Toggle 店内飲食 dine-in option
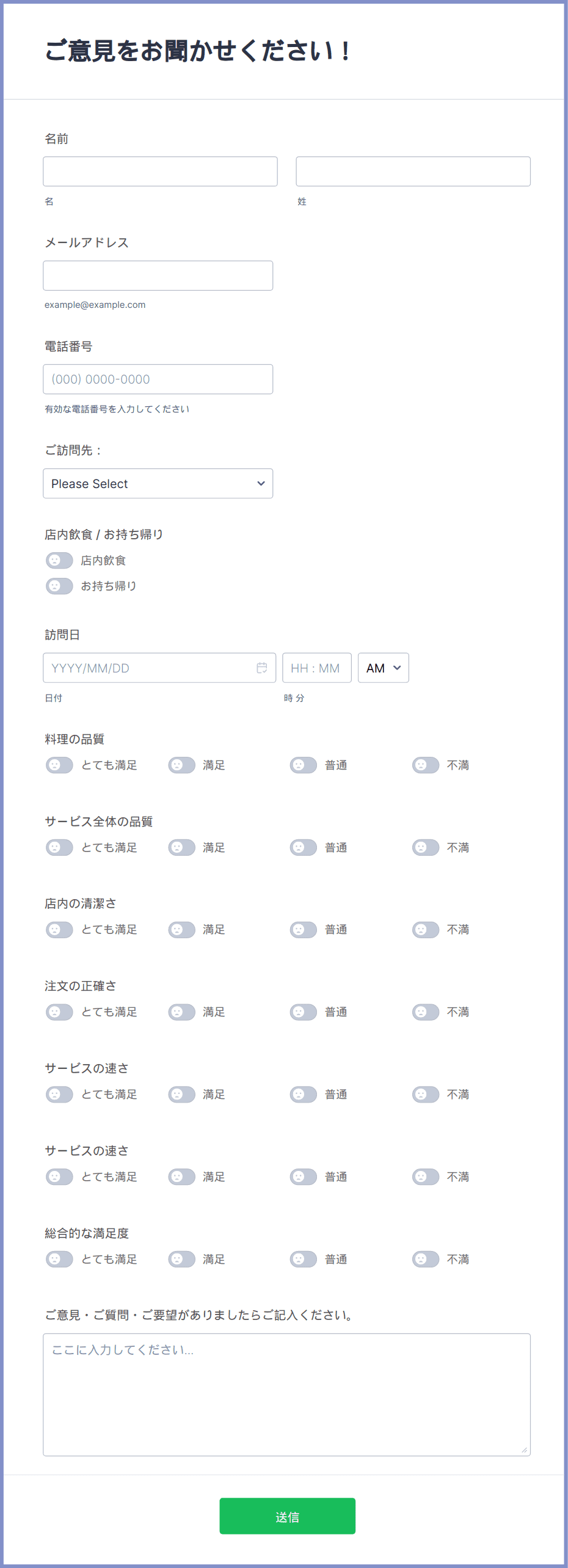Viewport: 568px width, 1568px height. click(59, 560)
